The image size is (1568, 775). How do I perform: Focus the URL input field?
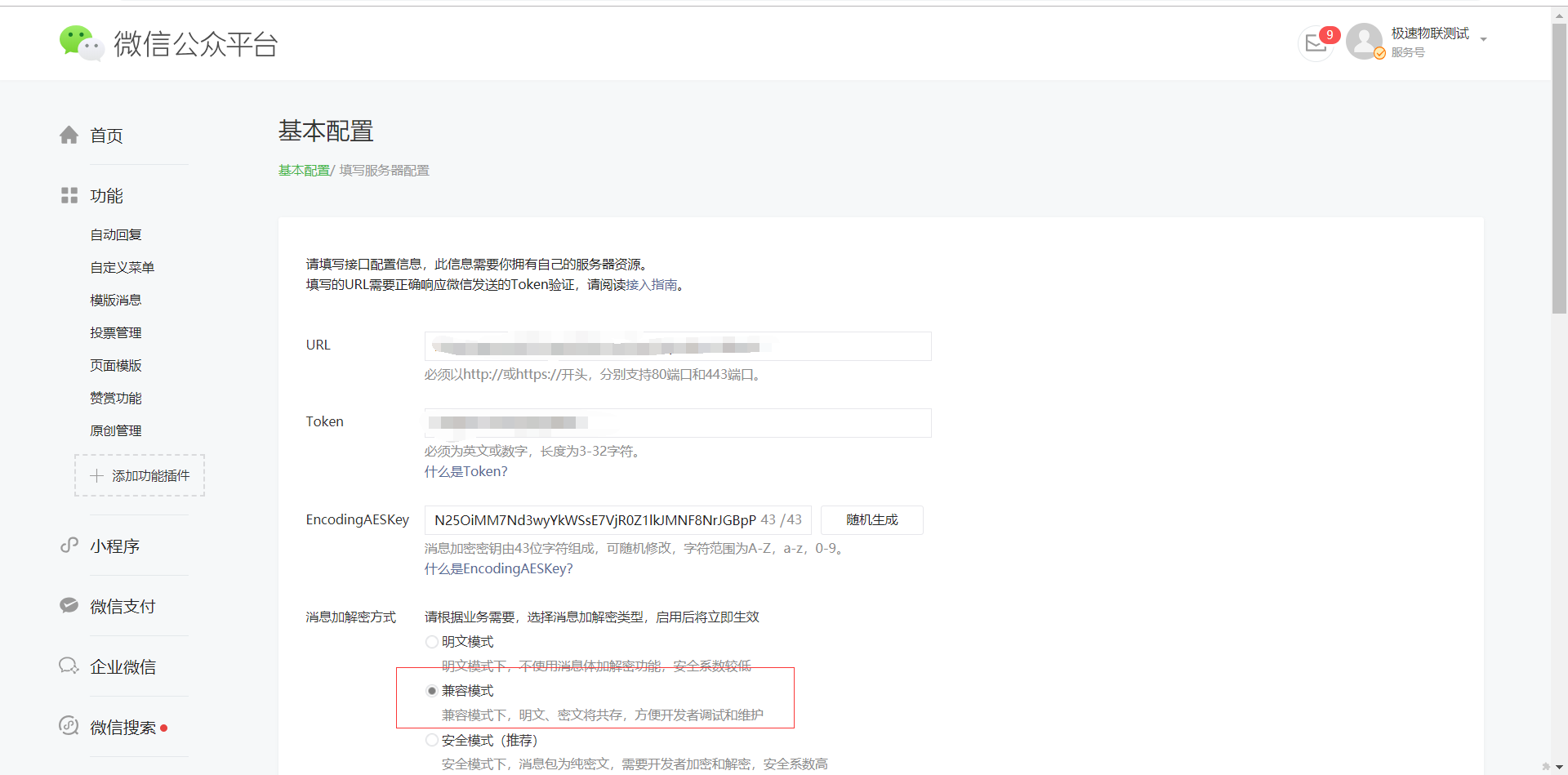[x=678, y=346]
